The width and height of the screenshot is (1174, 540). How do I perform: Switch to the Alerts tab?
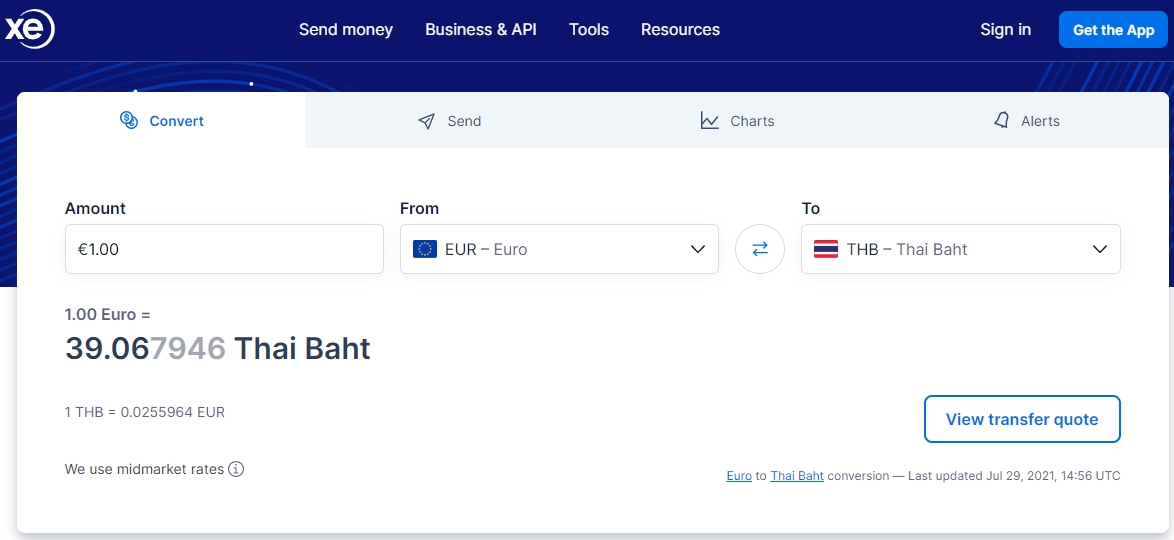pyautogui.click(x=1026, y=121)
